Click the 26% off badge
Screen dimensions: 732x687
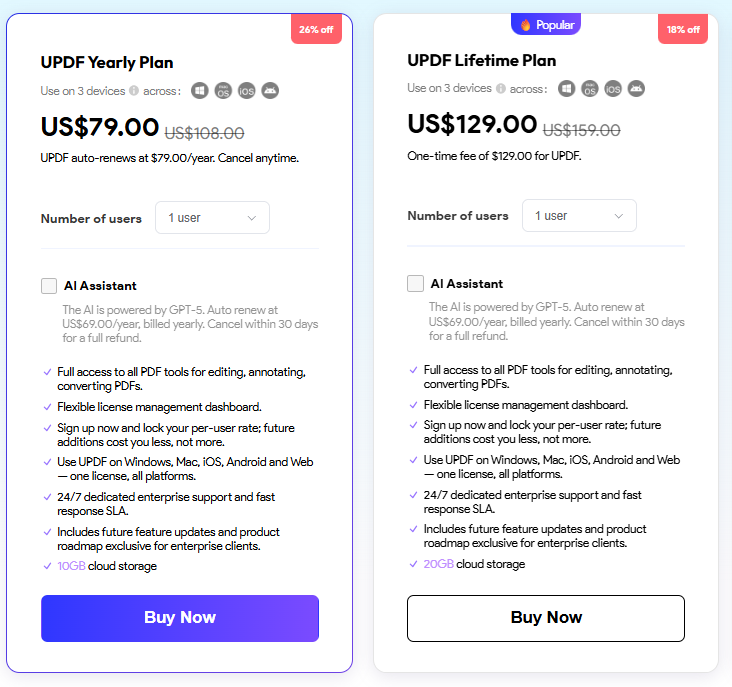point(317,29)
